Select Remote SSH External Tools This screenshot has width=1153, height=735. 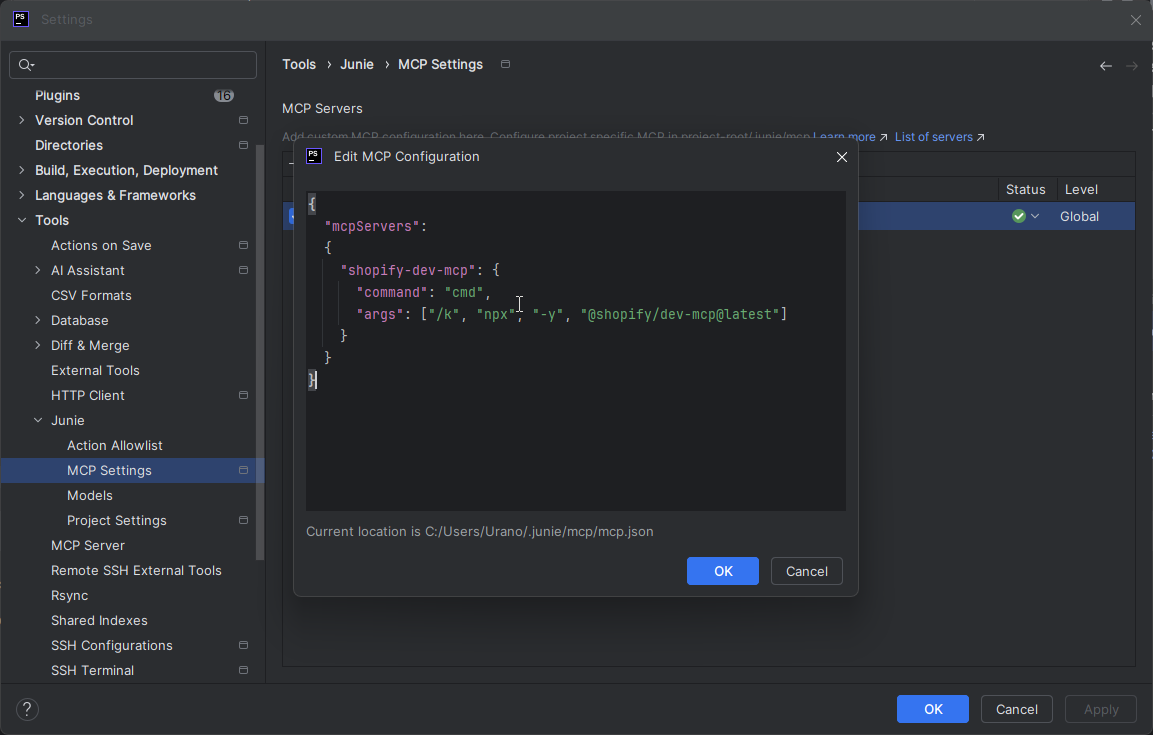(x=136, y=570)
